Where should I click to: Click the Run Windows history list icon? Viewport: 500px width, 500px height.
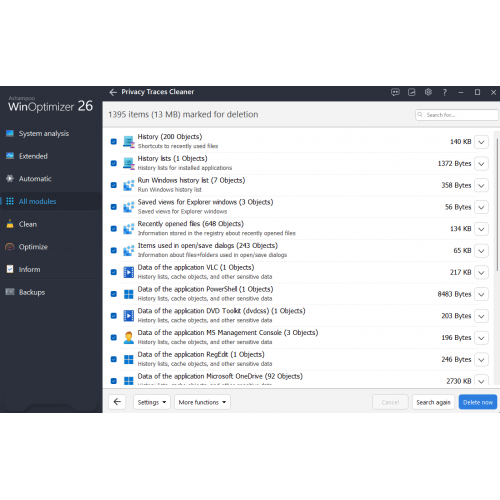coord(128,185)
